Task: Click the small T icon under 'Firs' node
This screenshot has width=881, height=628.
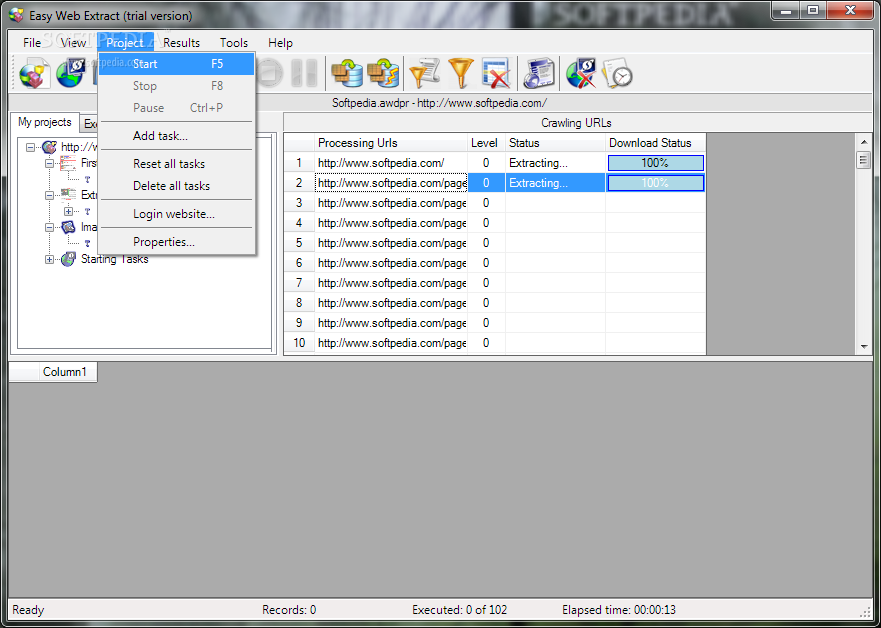Action: 87,180
